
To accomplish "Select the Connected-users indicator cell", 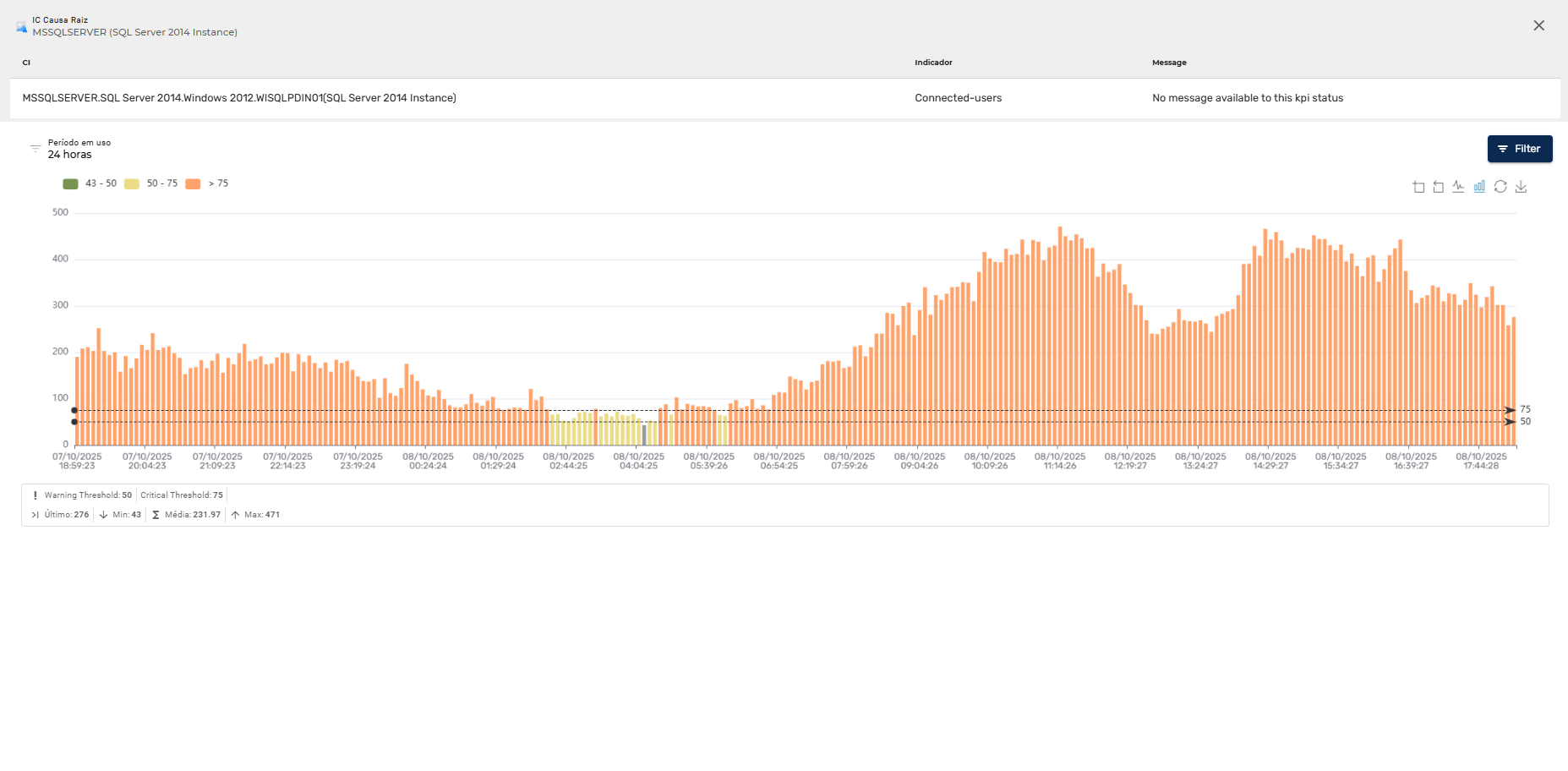I will pyautogui.click(x=958, y=98).
